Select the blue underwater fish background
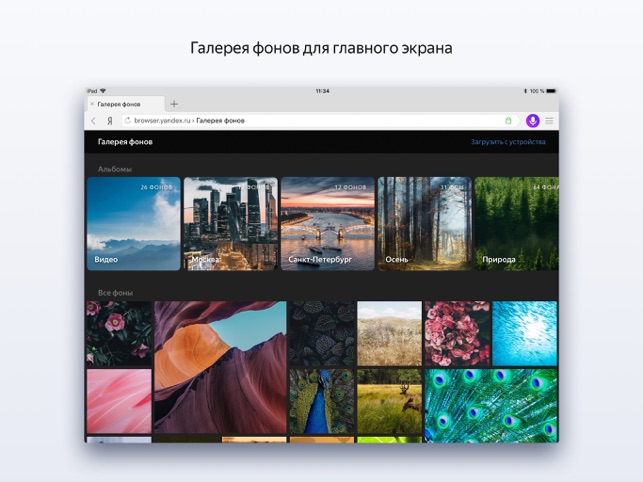Viewport: 643px width, 482px height. [x=524, y=334]
